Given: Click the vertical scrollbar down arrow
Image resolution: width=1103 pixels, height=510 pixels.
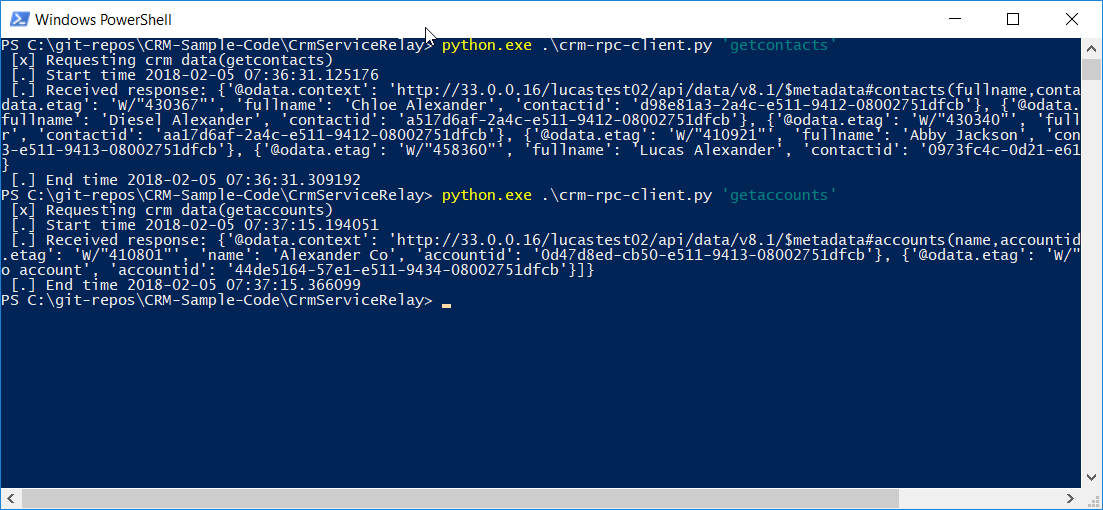Looking at the screenshot, I should coord(1091,479).
